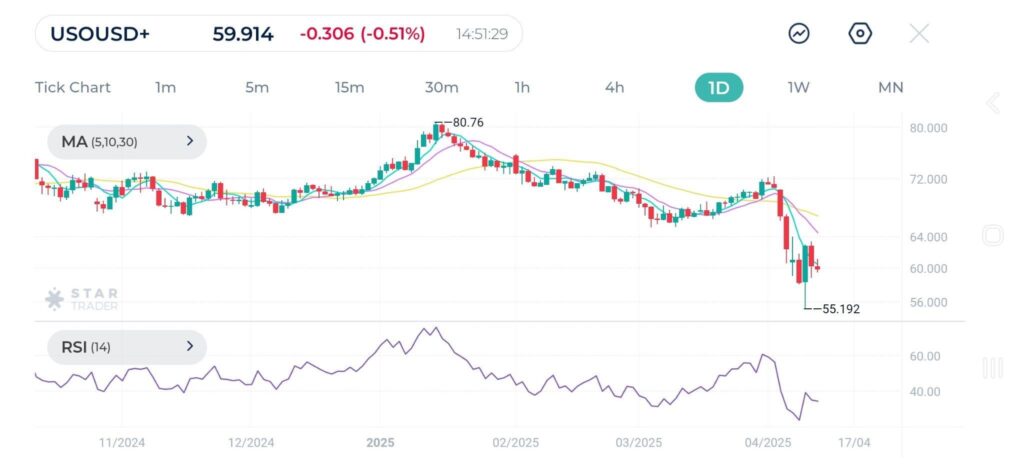Switch to the 1h timeframe
This screenshot has width=1024, height=473.
(522, 87)
